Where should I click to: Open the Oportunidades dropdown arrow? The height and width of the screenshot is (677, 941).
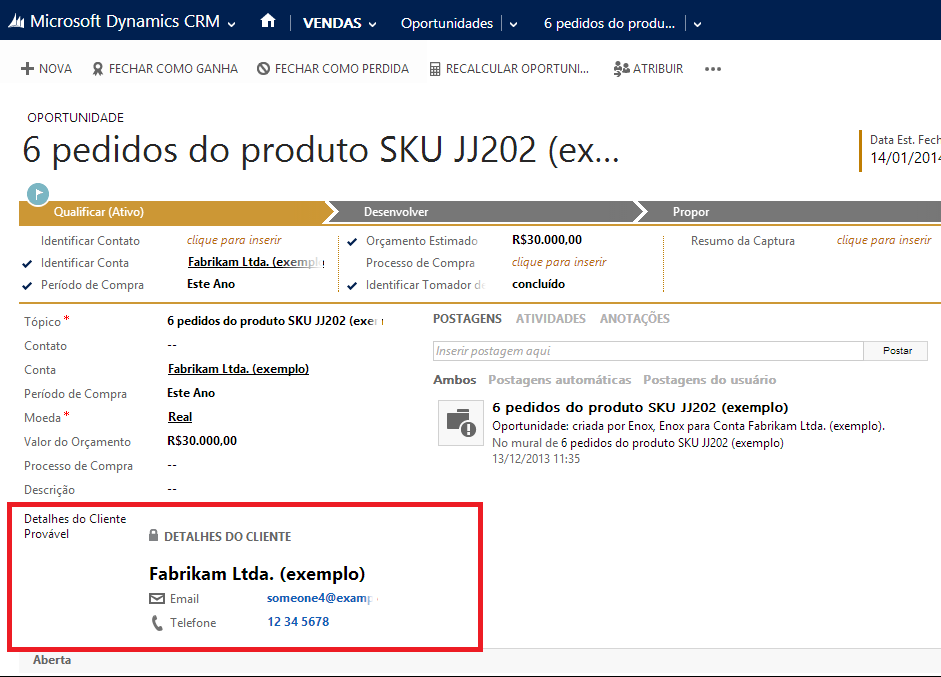pyautogui.click(x=513, y=24)
